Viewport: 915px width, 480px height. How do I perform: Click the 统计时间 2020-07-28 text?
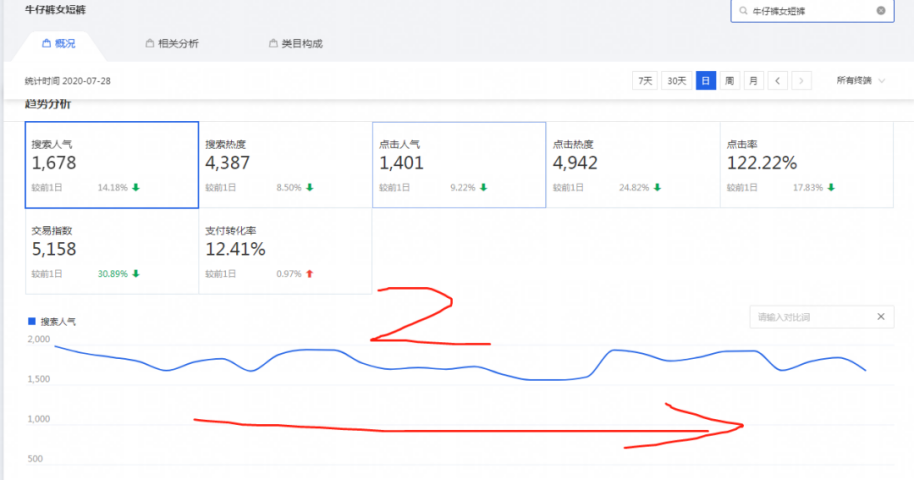pos(68,81)
